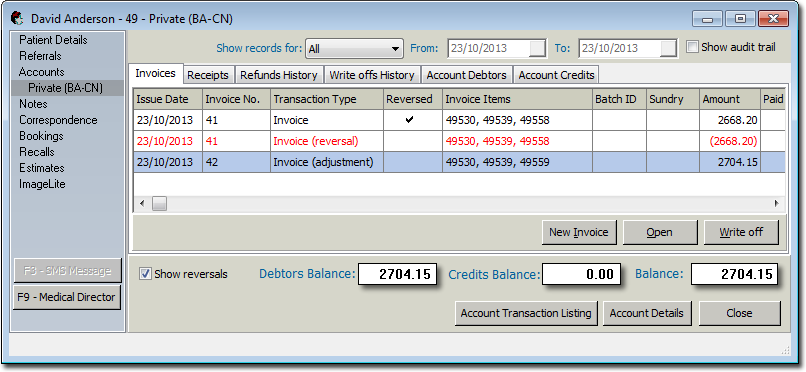Click the horizontal scrollbar thumb
The width and height of the screenshot is (806, 372).
(159, 203)
